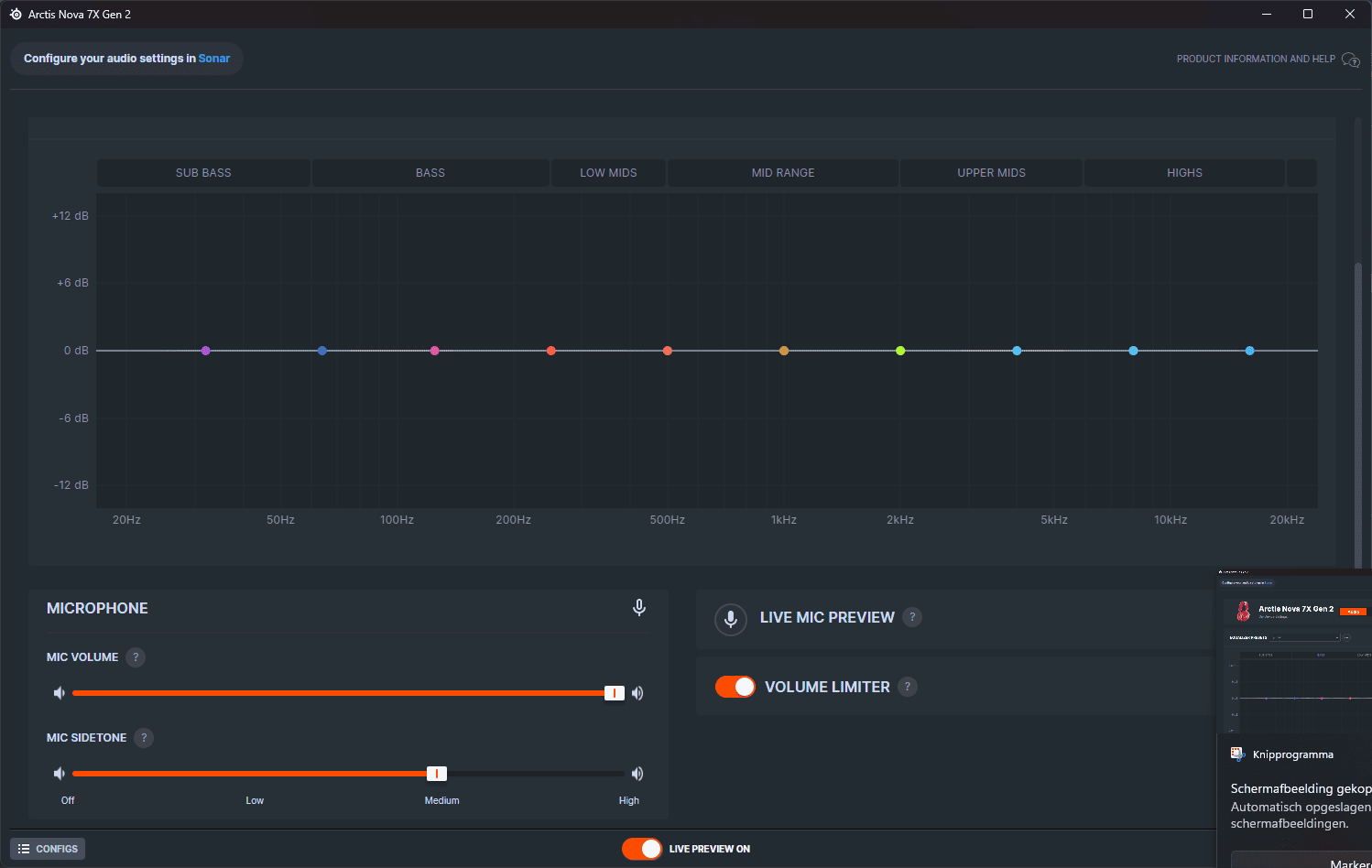Image resolution: width=1372 pixels, height=868 pixels.
Task: Select the Sub Bass frequency band
Action: pos(203,173)
